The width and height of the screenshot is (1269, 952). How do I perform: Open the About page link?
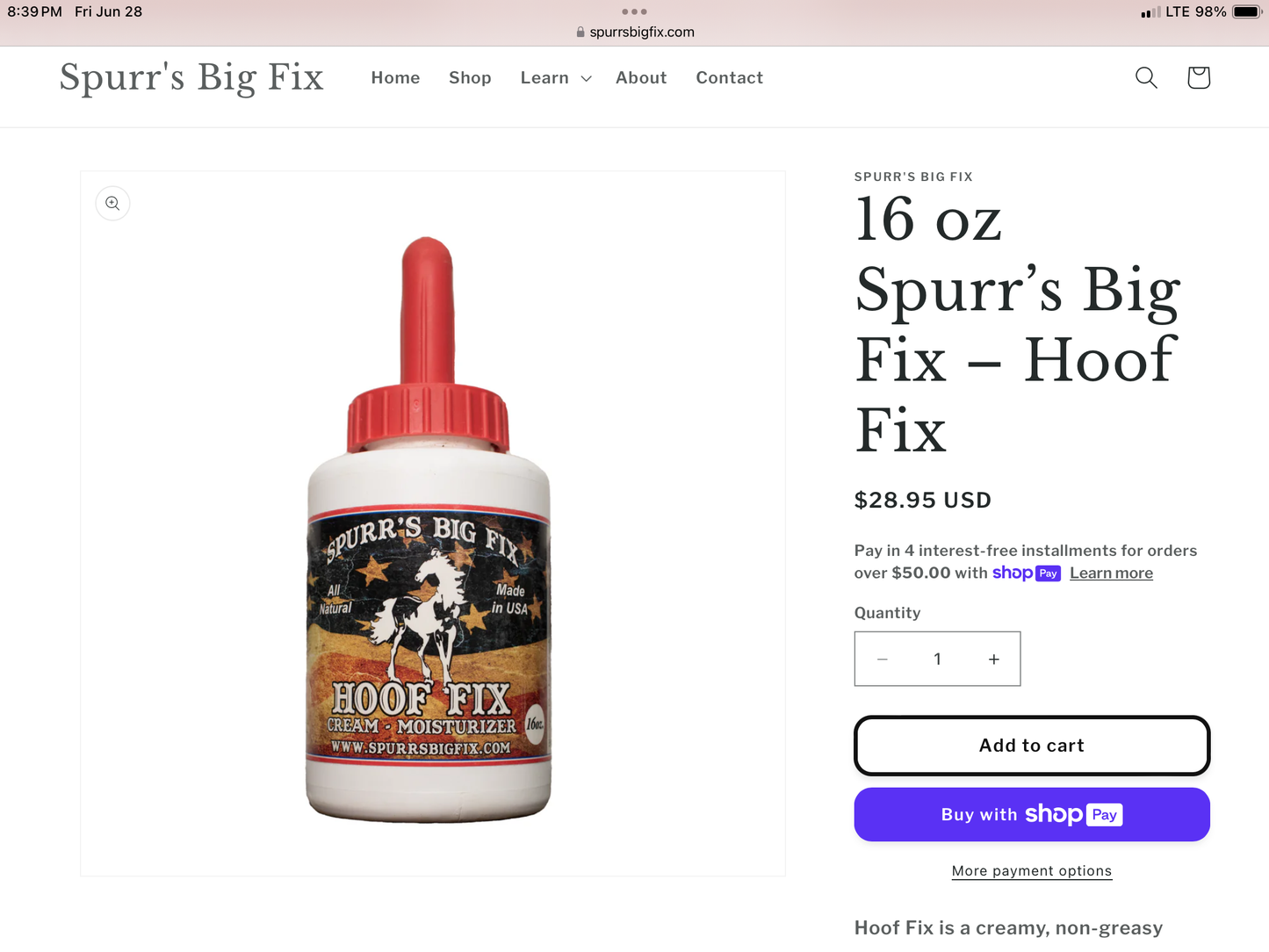[x=641, y=78]
